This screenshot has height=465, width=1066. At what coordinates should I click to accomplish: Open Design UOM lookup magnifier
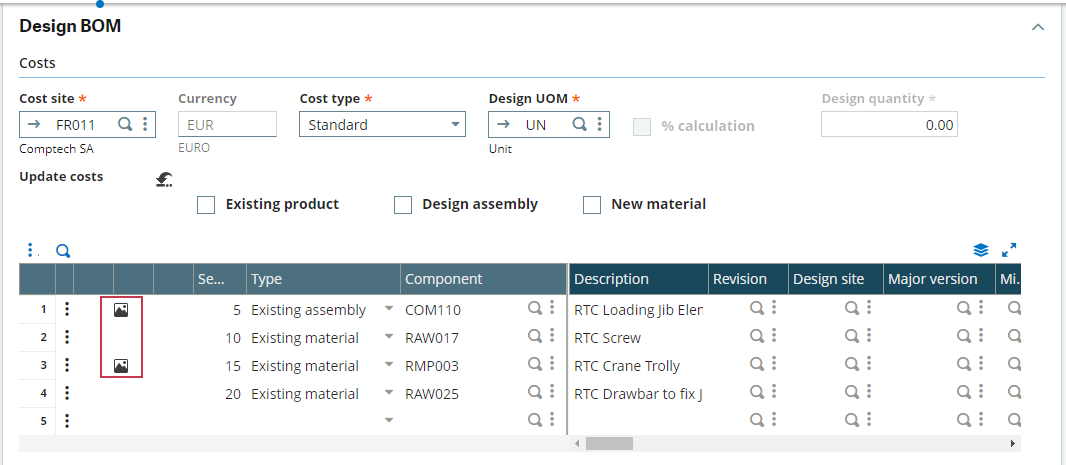pos(579,124)
